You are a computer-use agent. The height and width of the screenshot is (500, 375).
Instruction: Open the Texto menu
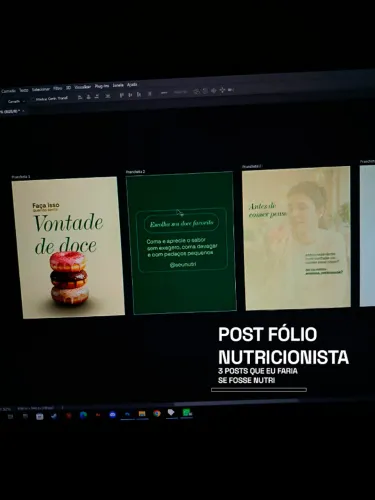tap(24, 90)
